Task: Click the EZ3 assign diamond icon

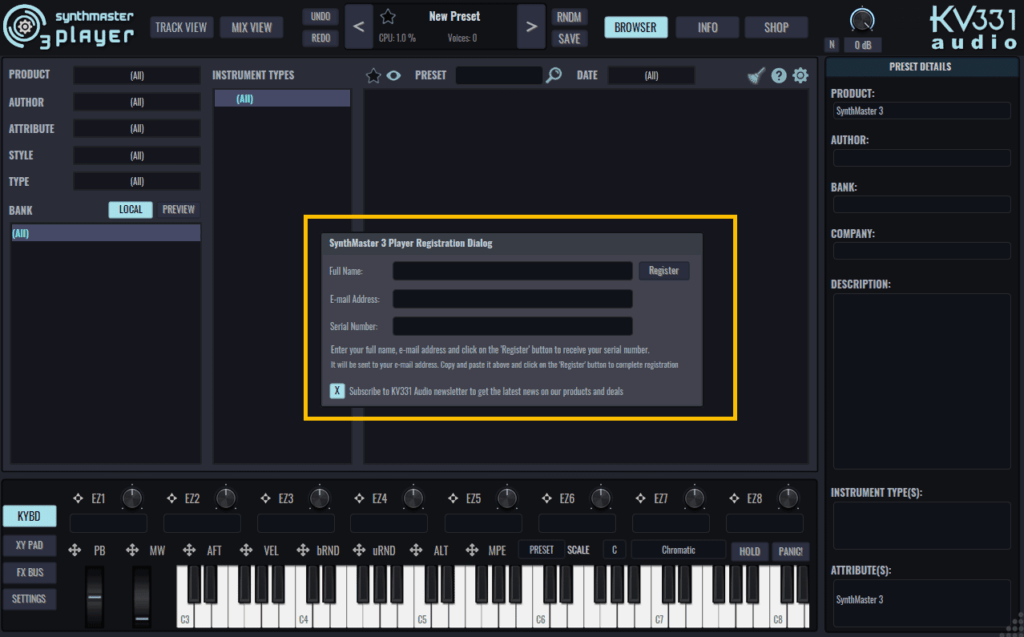Action: click(x=265, y=498)
